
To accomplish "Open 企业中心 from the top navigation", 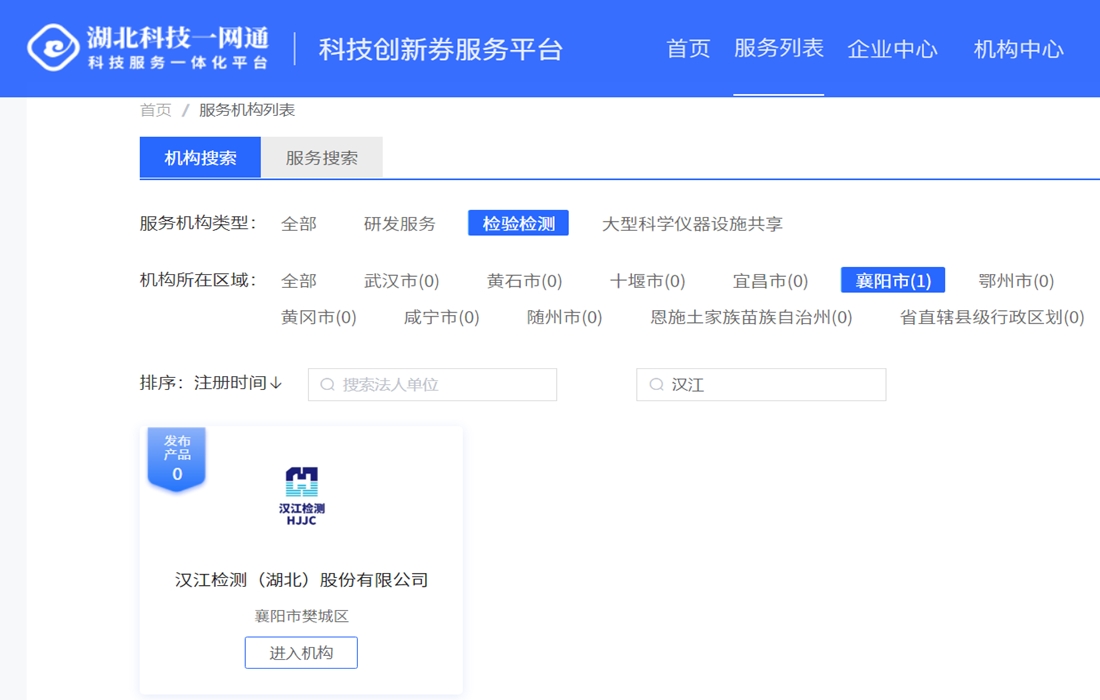I will pos(893,48).
